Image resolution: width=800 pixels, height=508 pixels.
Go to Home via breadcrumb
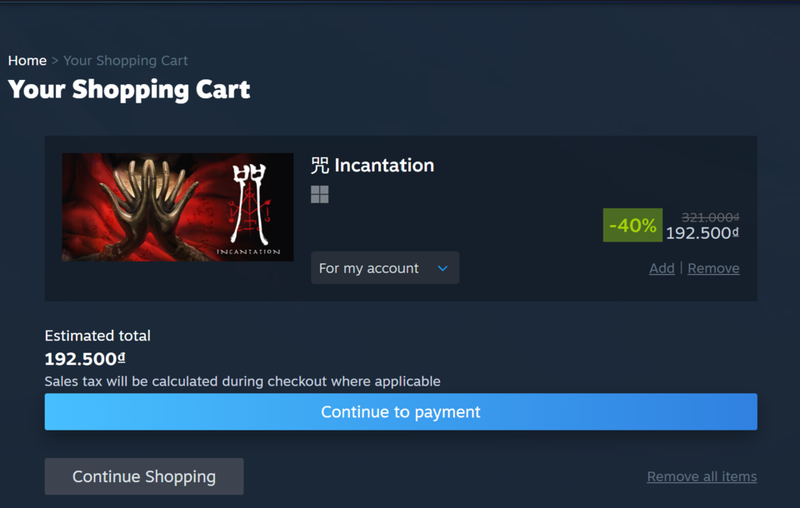27,61
